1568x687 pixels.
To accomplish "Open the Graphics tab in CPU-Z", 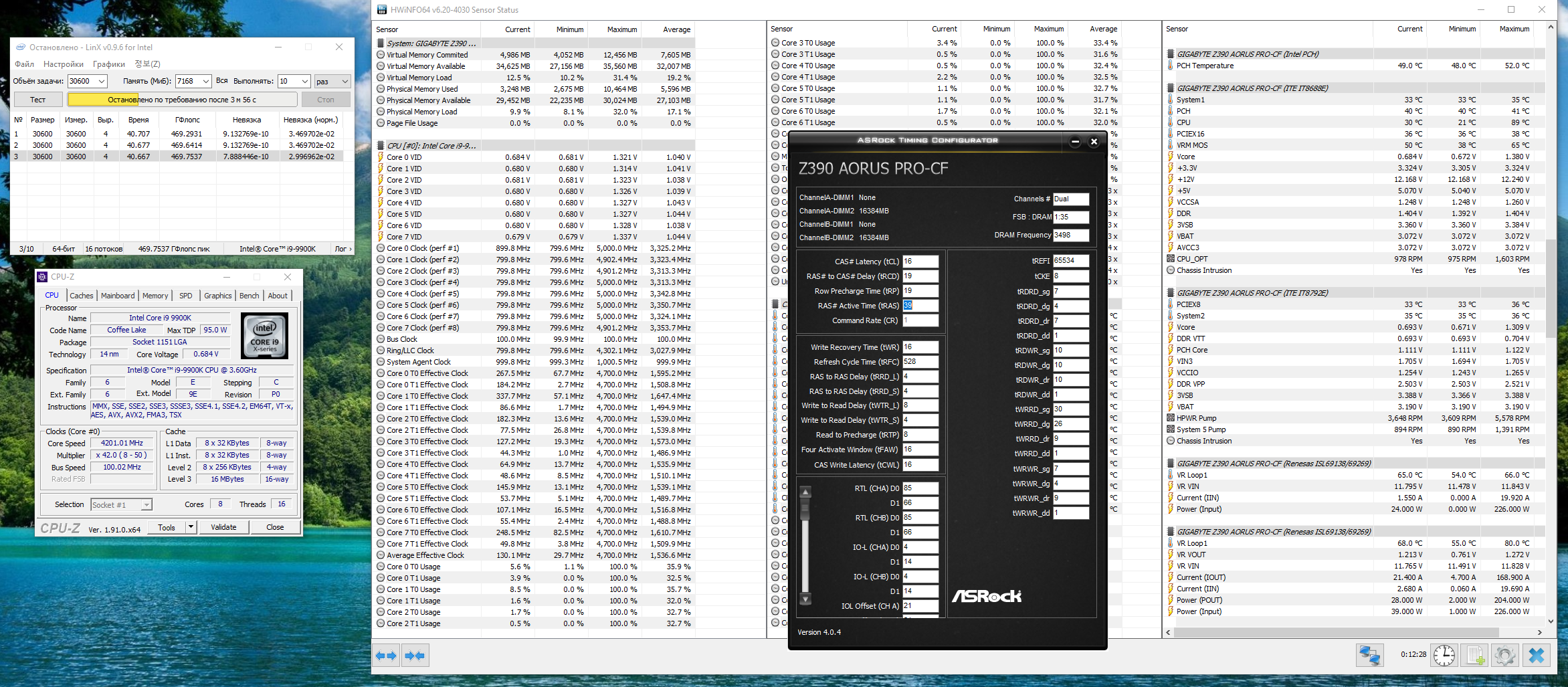I will pyautogui.click(x=218, y=296).
